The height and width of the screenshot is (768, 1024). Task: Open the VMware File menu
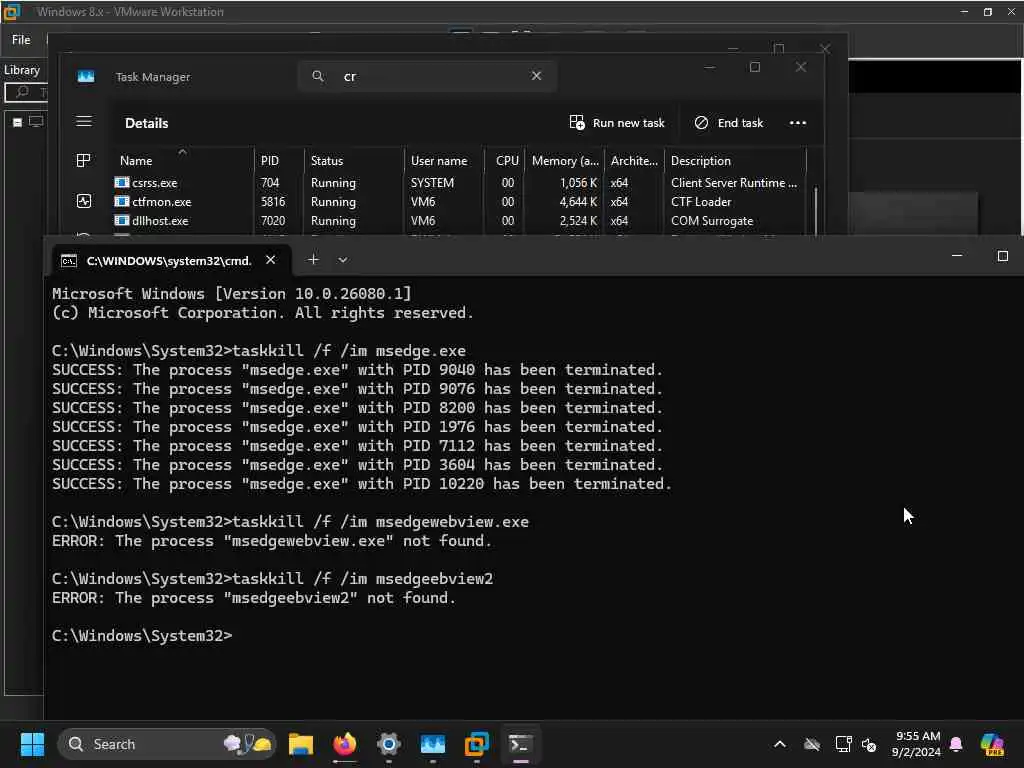[21, 40]
